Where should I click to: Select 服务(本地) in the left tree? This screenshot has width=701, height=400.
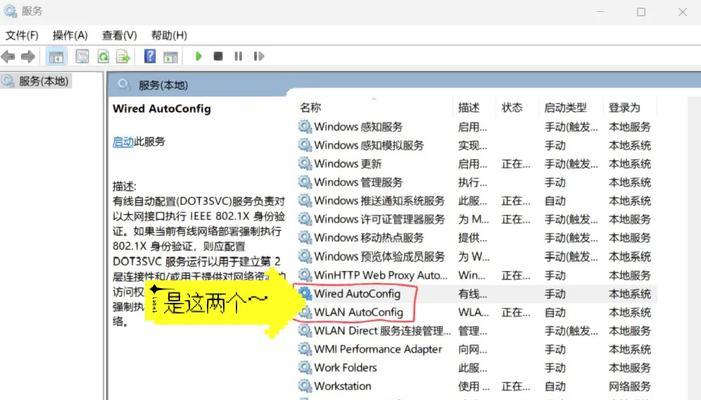(43, 81)
